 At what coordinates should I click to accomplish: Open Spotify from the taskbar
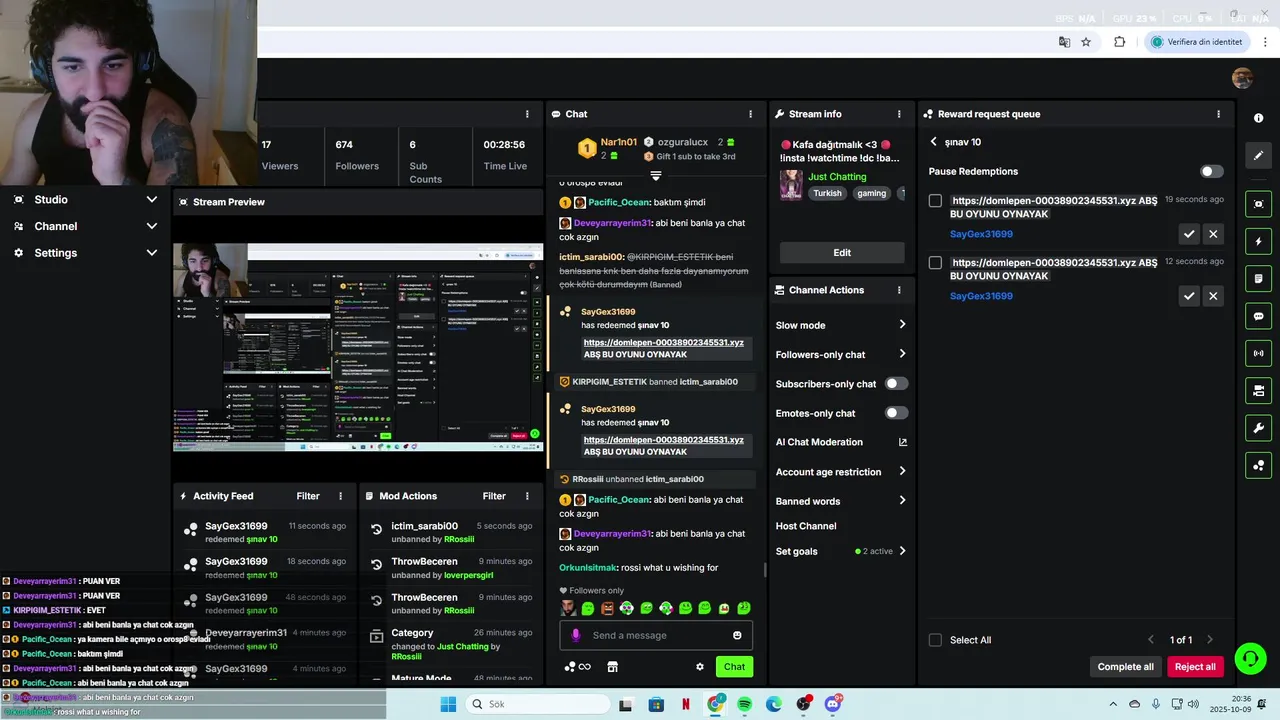coord(745,704)
